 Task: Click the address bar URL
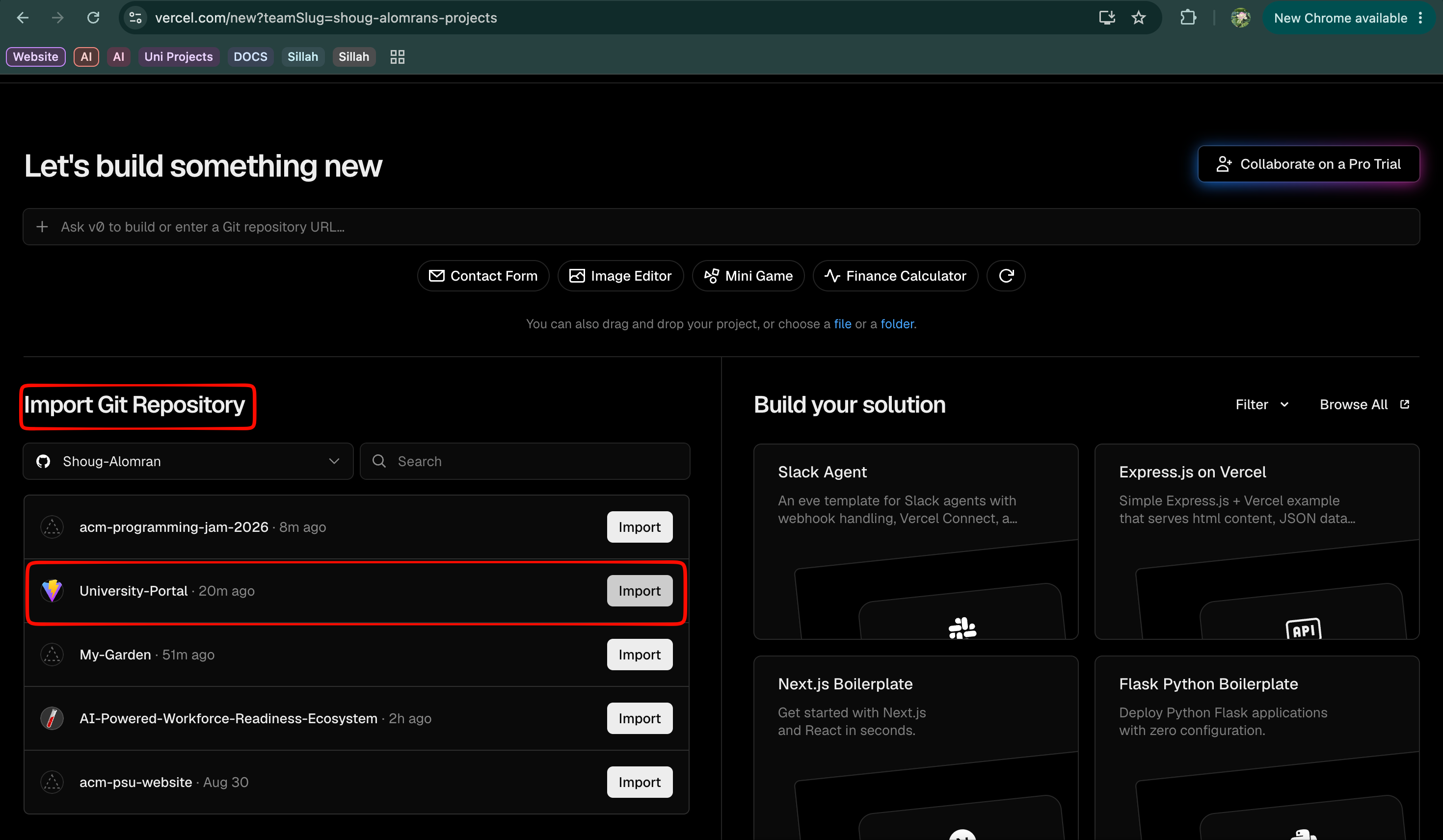tap(326, 18)
